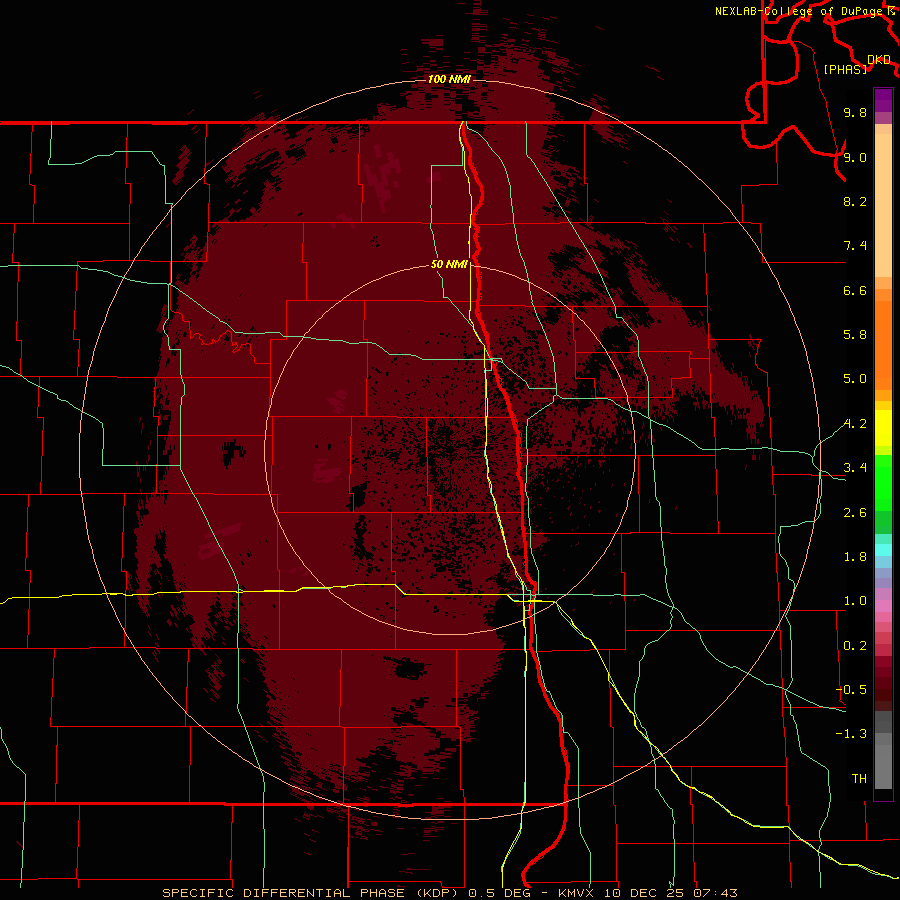Click the 9.0 value on color scale
Image resolution: width=900 pixels, height=900 pixels.
coord(855,157)
